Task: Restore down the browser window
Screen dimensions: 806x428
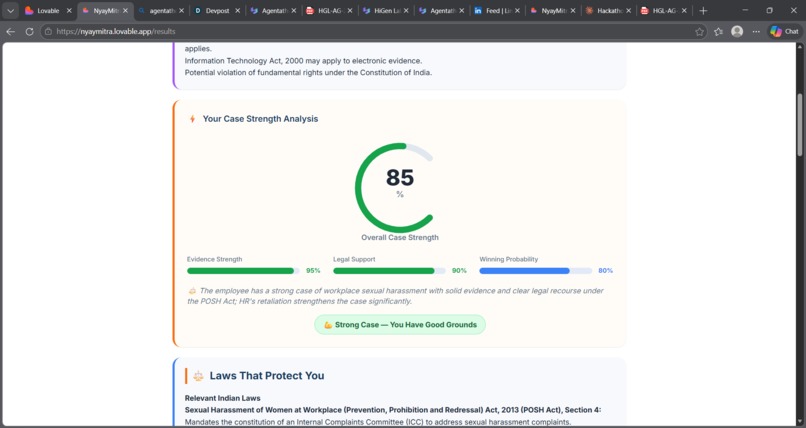Action: pos(770,10)
